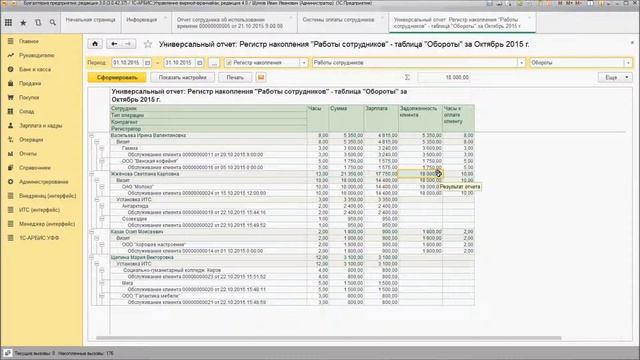Click the Сформировать button
The width and height of the screenshot is (640, 360).
(117, 77)
